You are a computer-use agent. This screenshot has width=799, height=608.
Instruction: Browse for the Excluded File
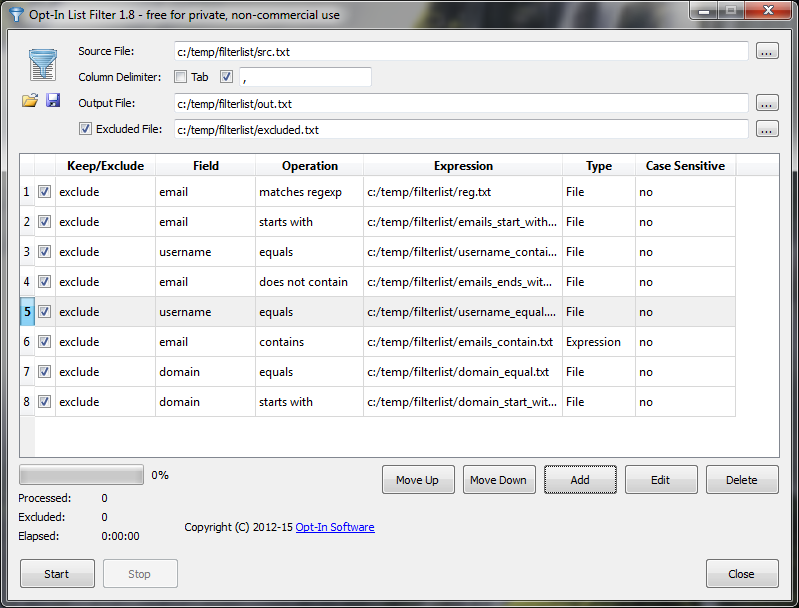[766, 129]
